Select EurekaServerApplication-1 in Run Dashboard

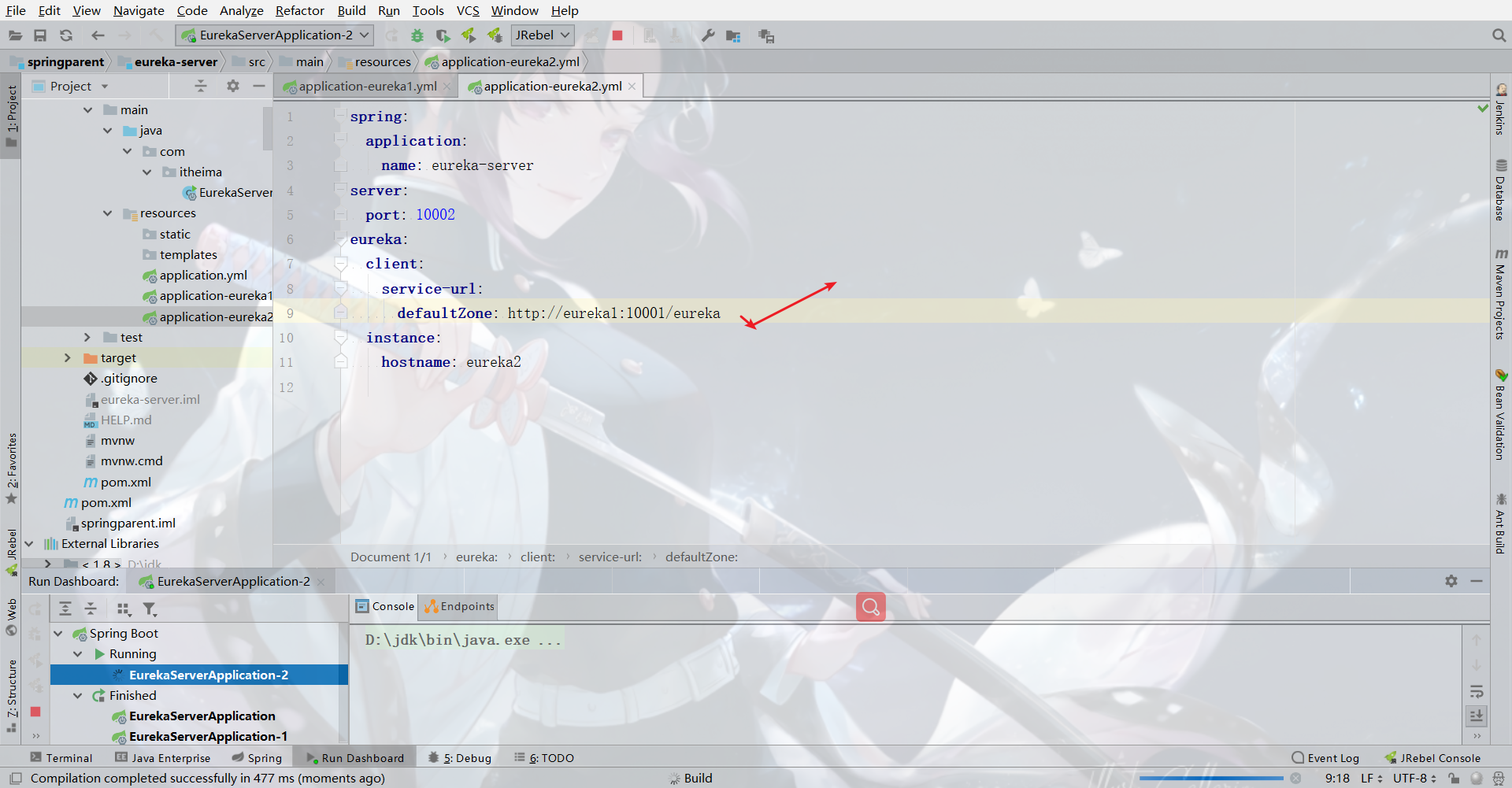(x=208, y=737)
